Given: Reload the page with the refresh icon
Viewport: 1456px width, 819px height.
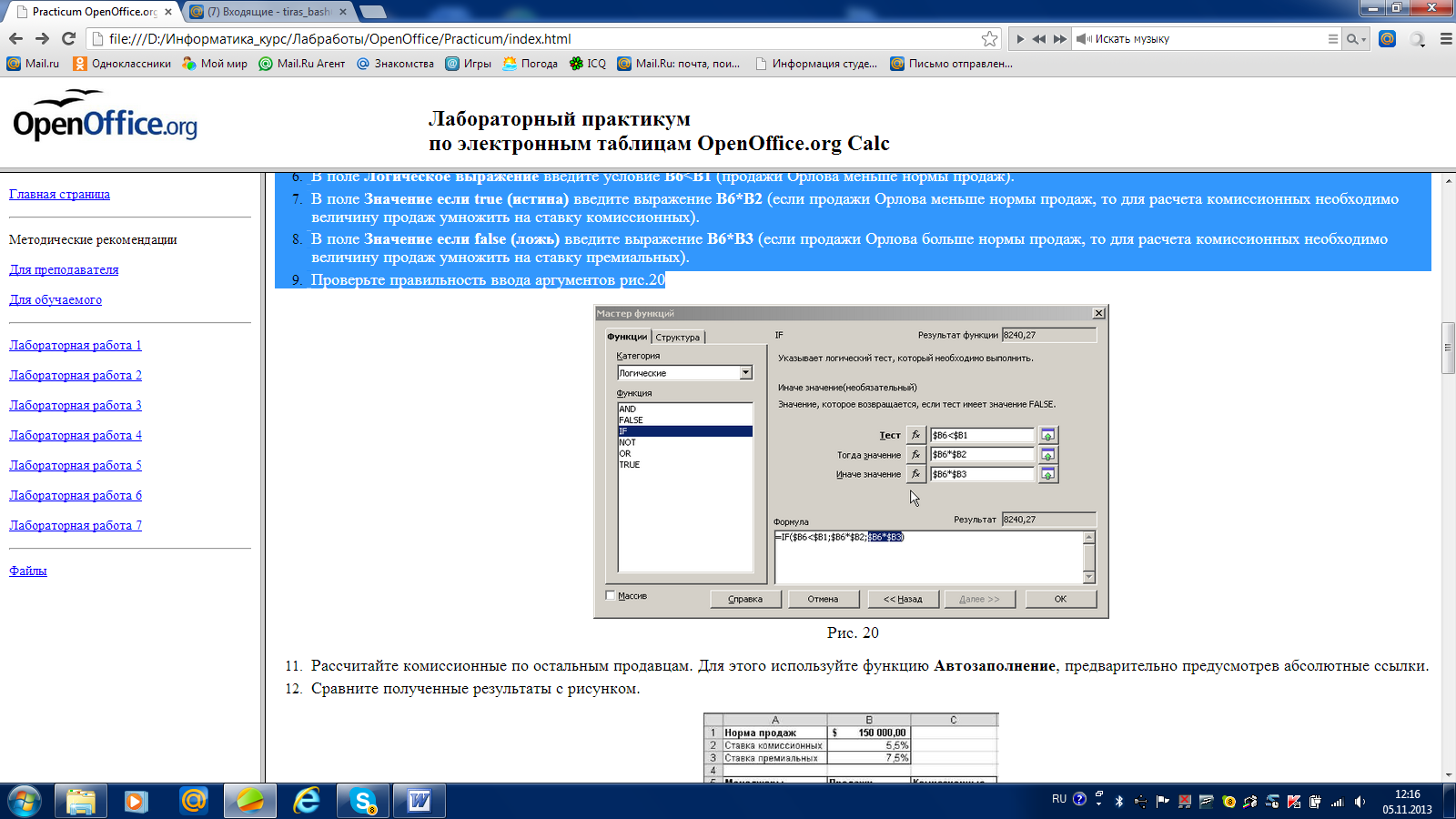Looking at the screenshot, I should (68, 38).
